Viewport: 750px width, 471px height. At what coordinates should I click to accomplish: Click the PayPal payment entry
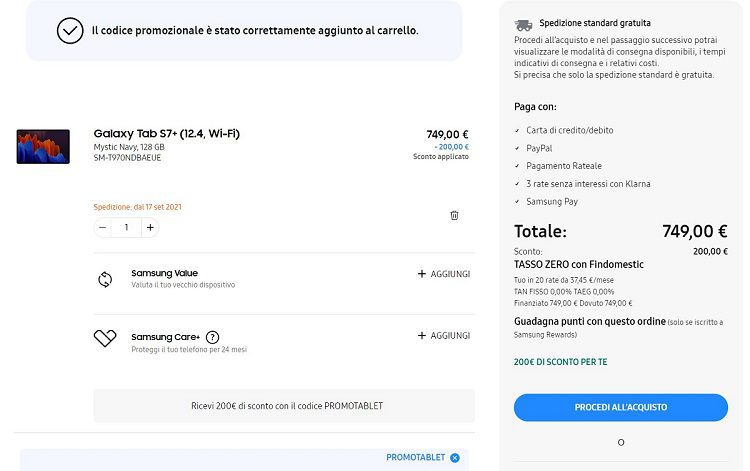click(x=539, y=148)
